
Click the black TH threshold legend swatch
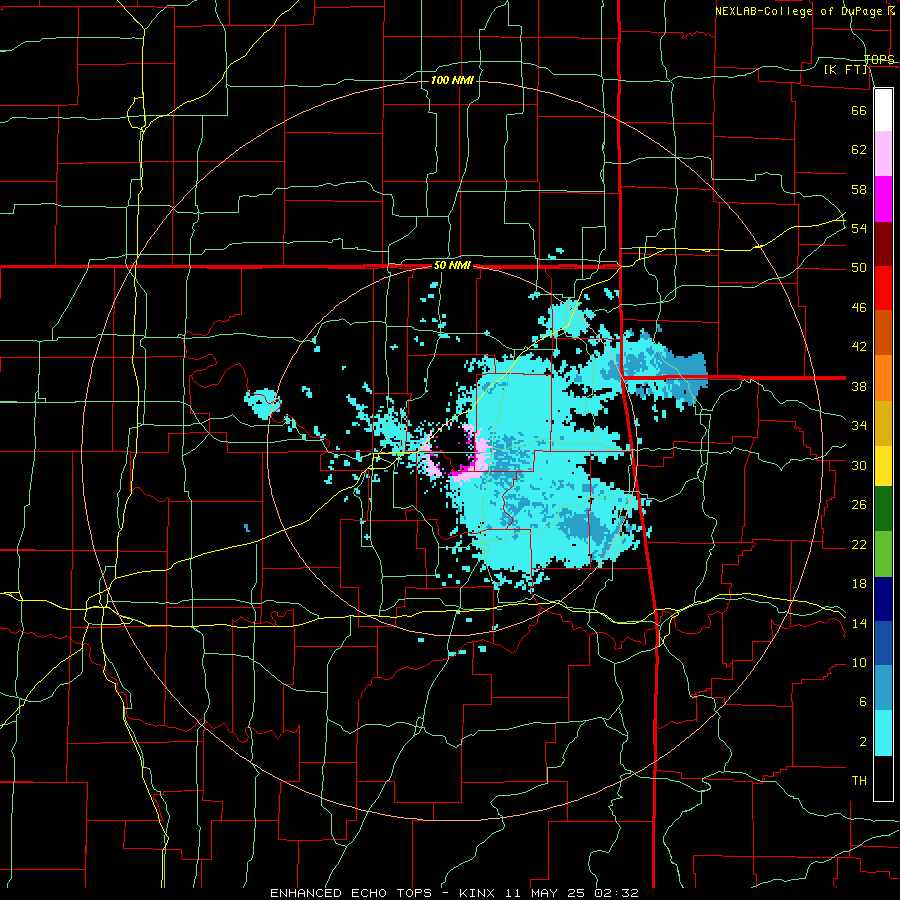point(883,778)
